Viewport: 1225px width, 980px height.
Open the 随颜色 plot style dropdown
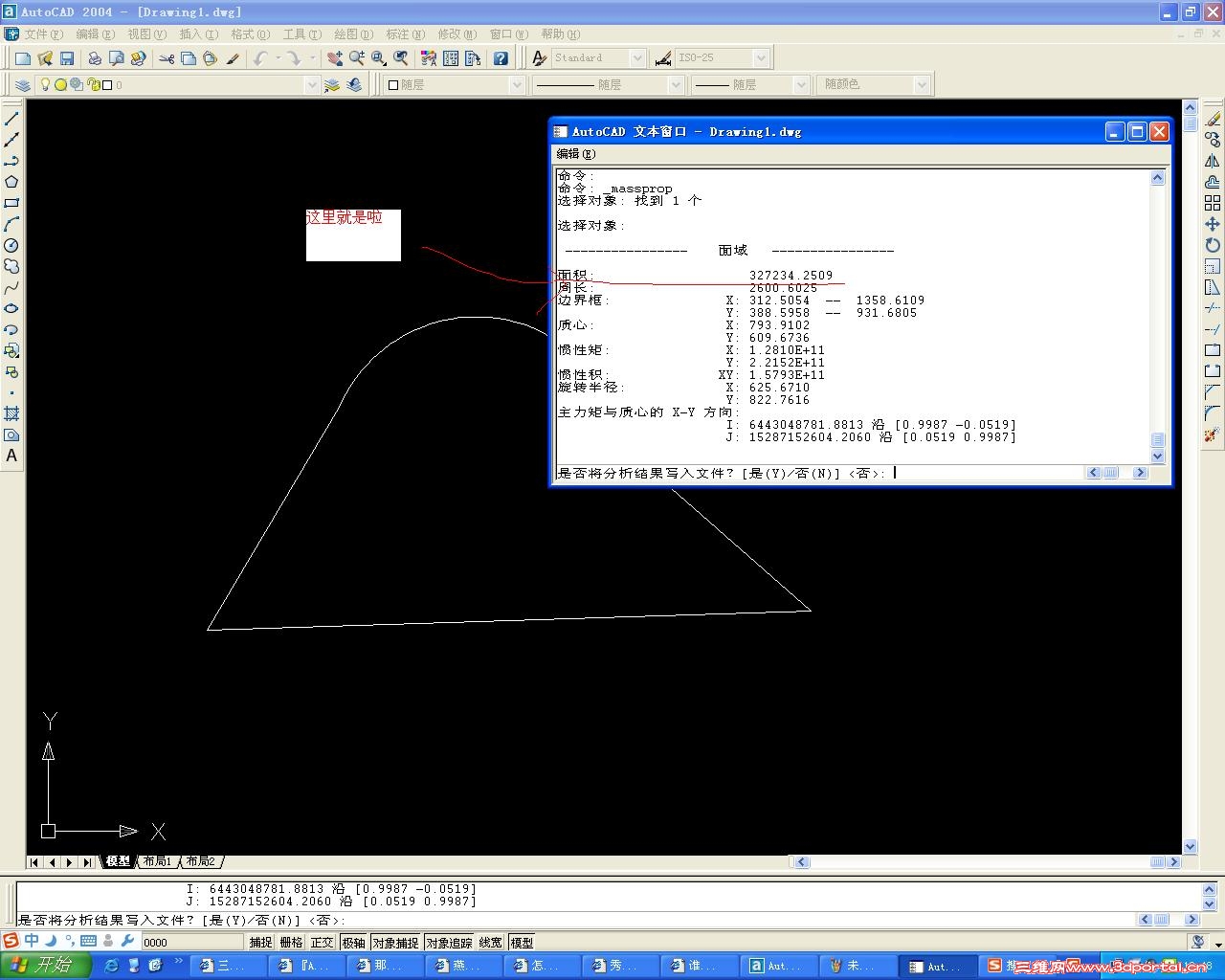[922, 85]
